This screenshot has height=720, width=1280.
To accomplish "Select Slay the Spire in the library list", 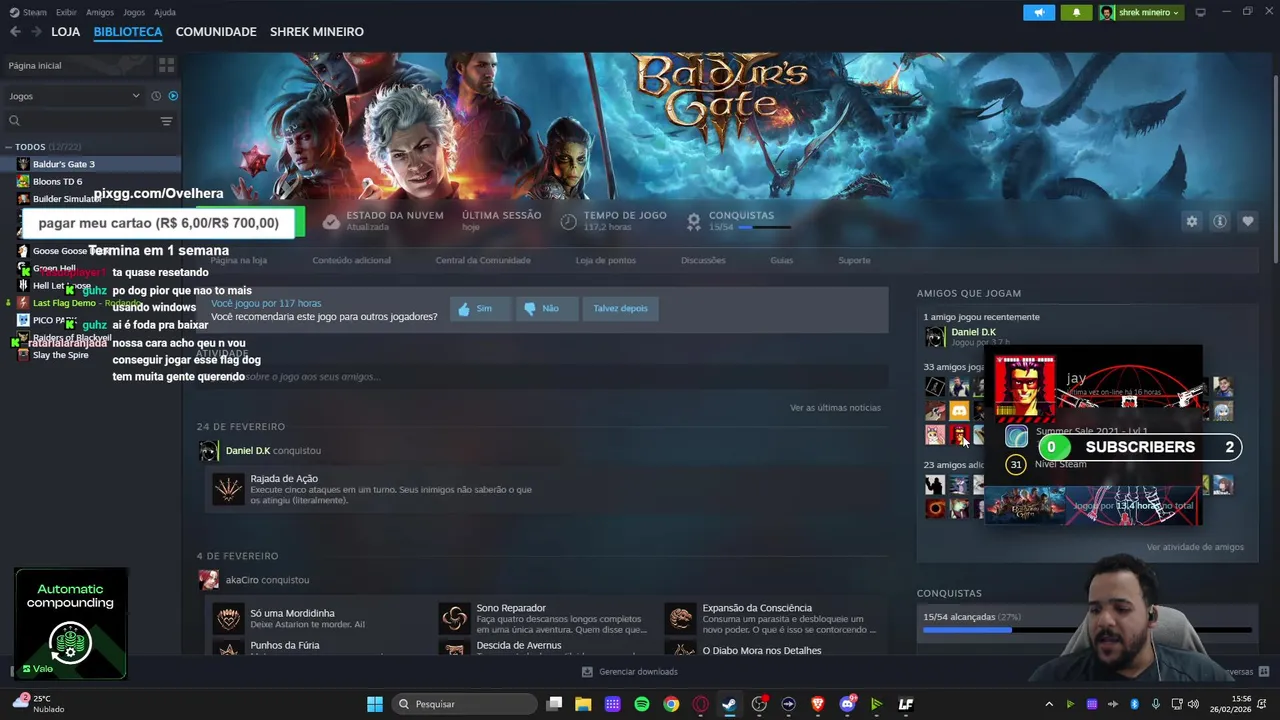I will [90, 355].
